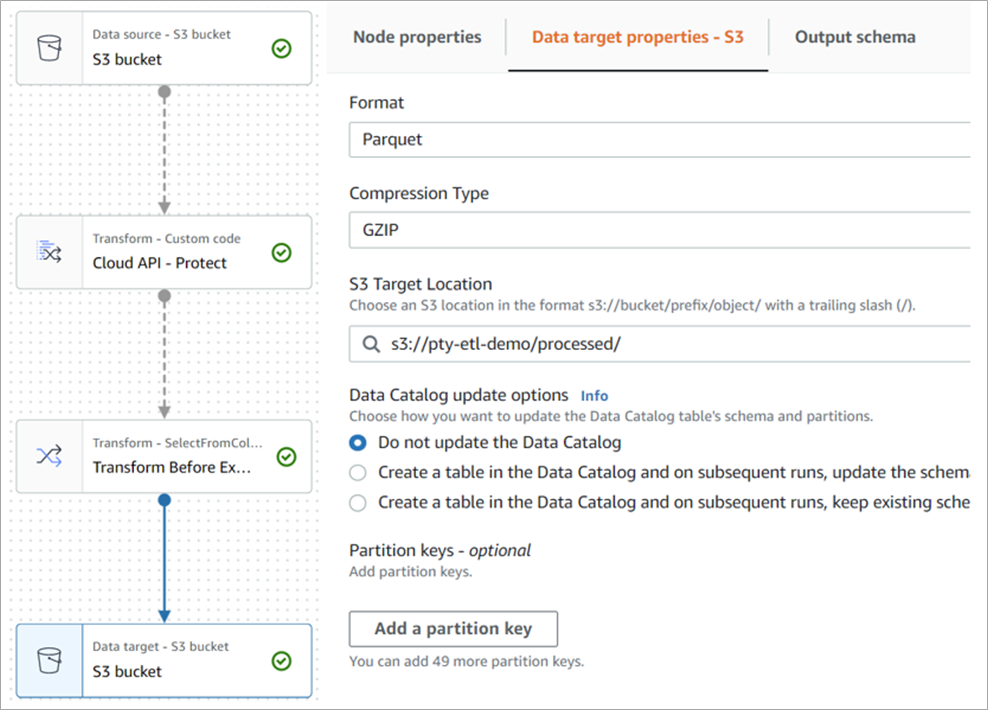Select the Data target properties - S3 tab
Image resolution: width=988 pixels, height=710 pixels.
pos(637,38)
